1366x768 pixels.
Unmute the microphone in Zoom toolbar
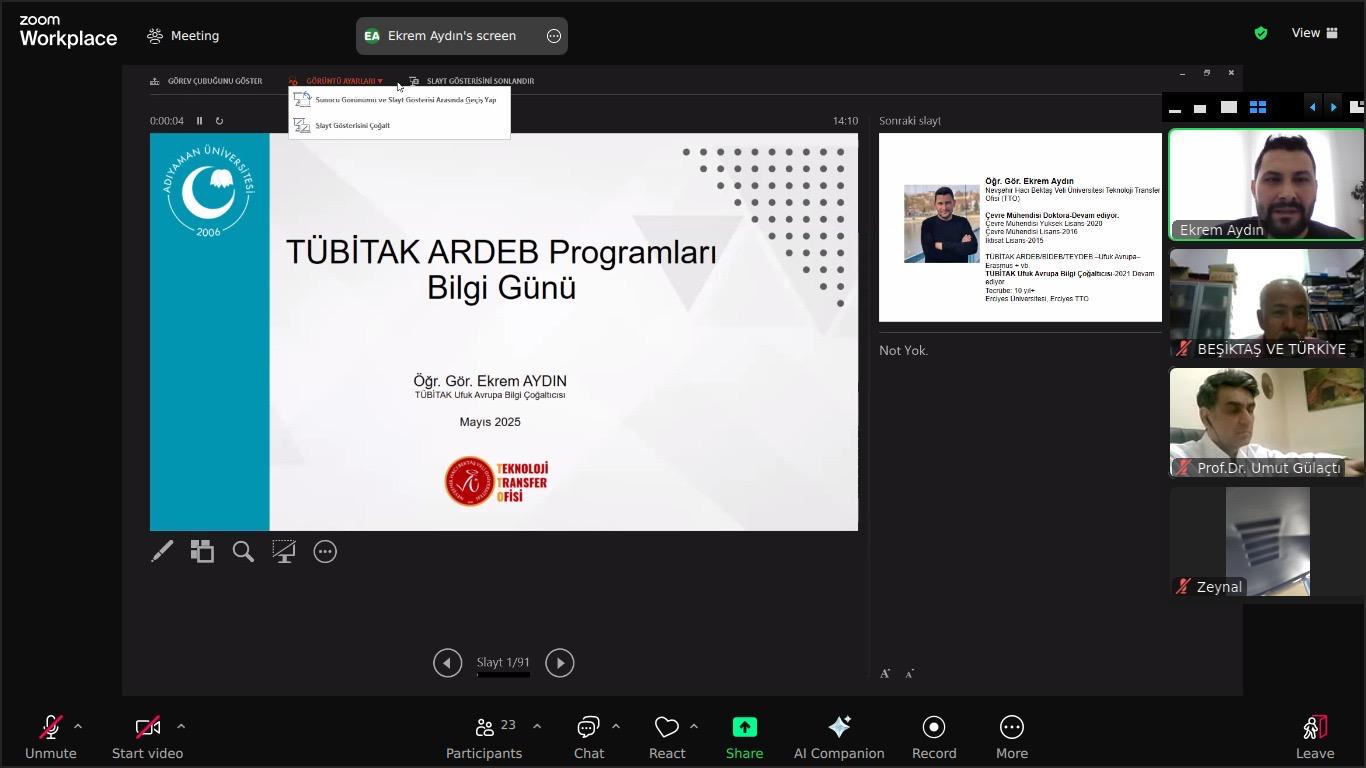[x=50, y=737]
